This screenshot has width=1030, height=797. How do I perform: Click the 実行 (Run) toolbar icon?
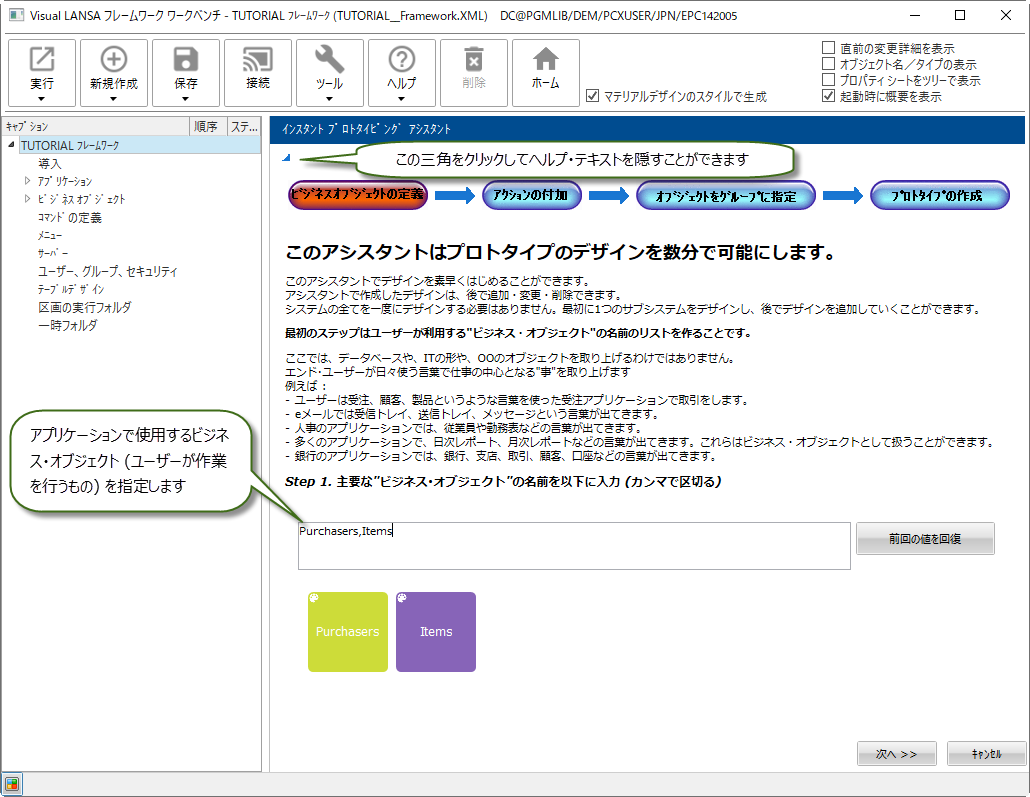[41, 59]
